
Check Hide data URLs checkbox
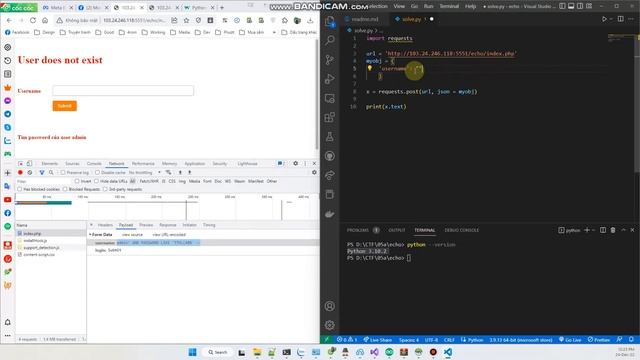click(x=96, y=181)
